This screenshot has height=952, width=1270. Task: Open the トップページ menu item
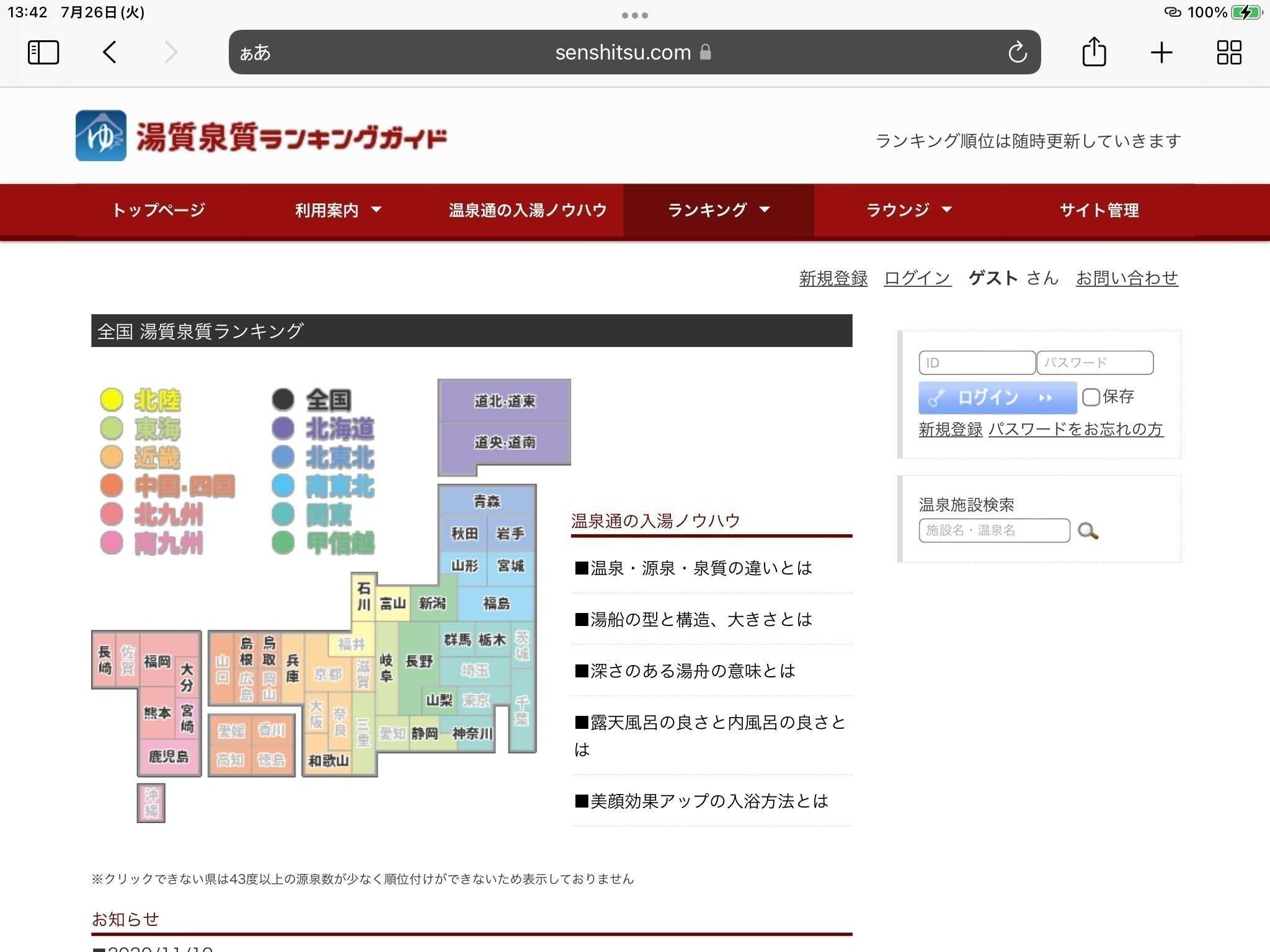[159, 210]
